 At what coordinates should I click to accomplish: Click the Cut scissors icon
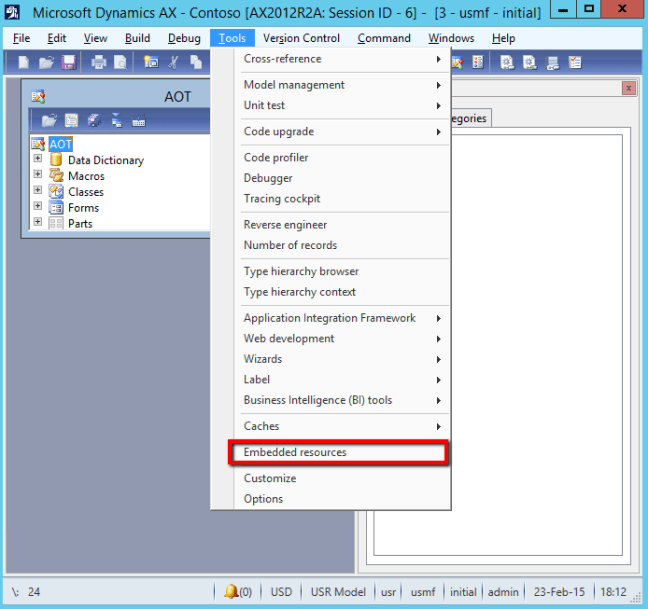pos(173,62)
